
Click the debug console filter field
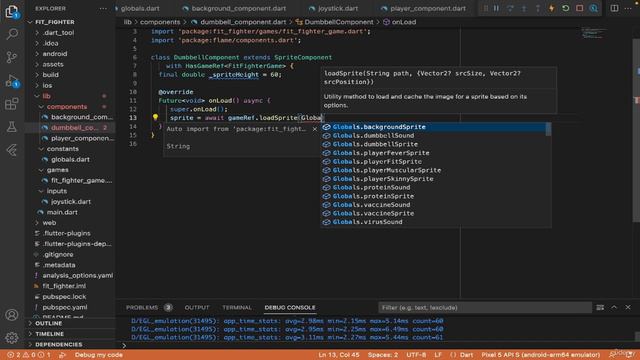[484, 307]
